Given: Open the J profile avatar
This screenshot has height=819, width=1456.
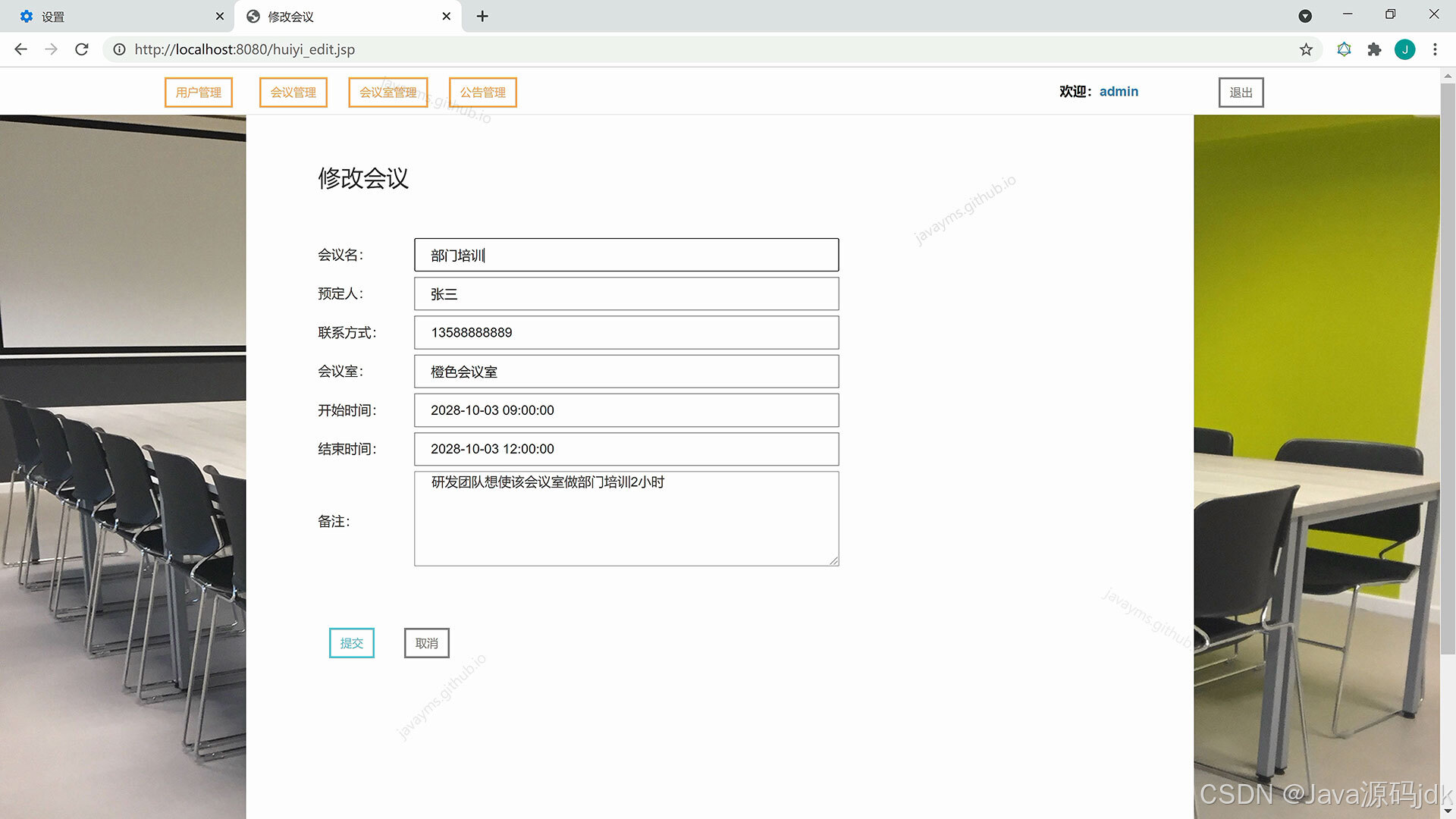Looking at the screenshot, I should 1404,49.
